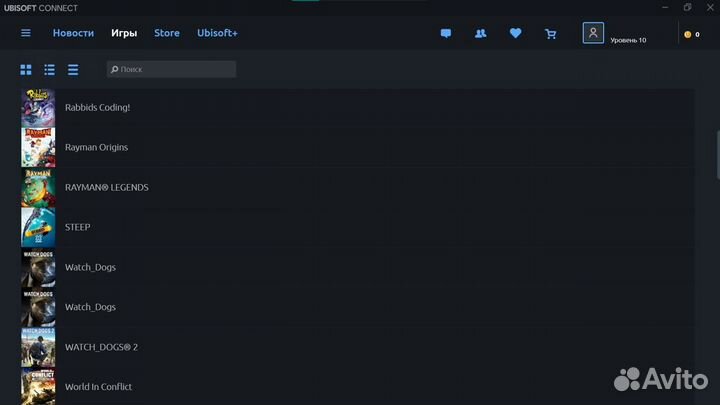Switch to large grid tile view

pyautogui.click(x=26, y=70)
